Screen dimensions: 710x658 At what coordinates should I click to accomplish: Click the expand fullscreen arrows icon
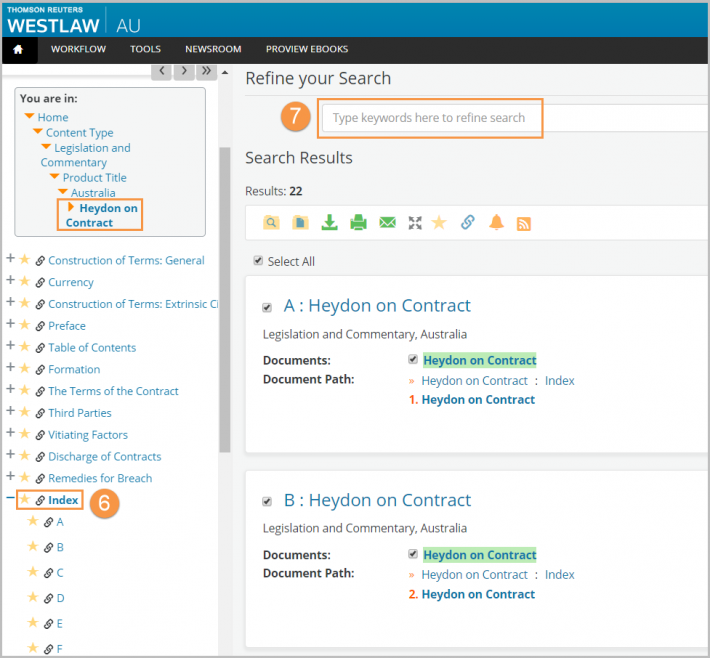pos(415,223)
